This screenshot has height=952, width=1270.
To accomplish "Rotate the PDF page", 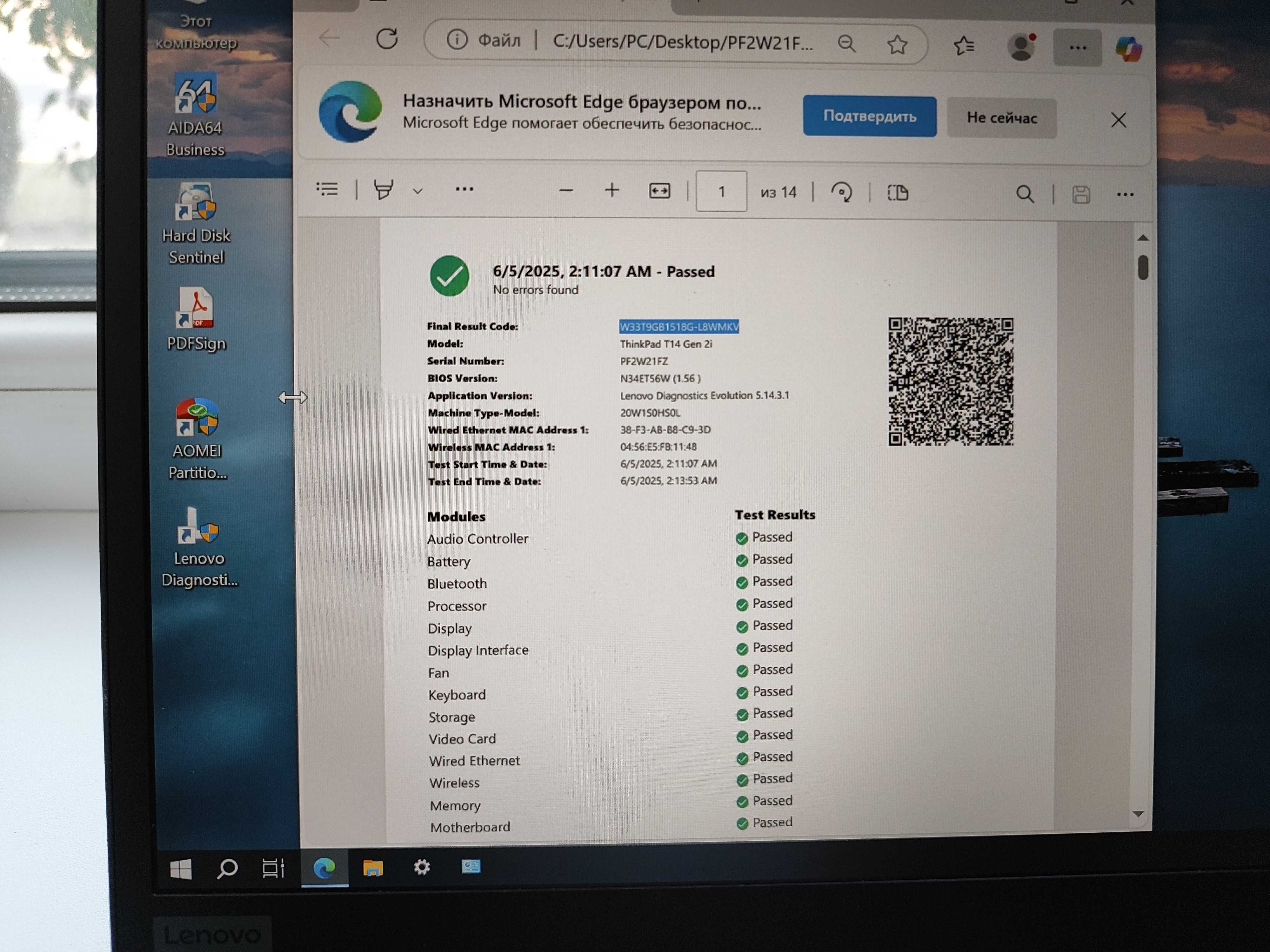I will (842, 192).
